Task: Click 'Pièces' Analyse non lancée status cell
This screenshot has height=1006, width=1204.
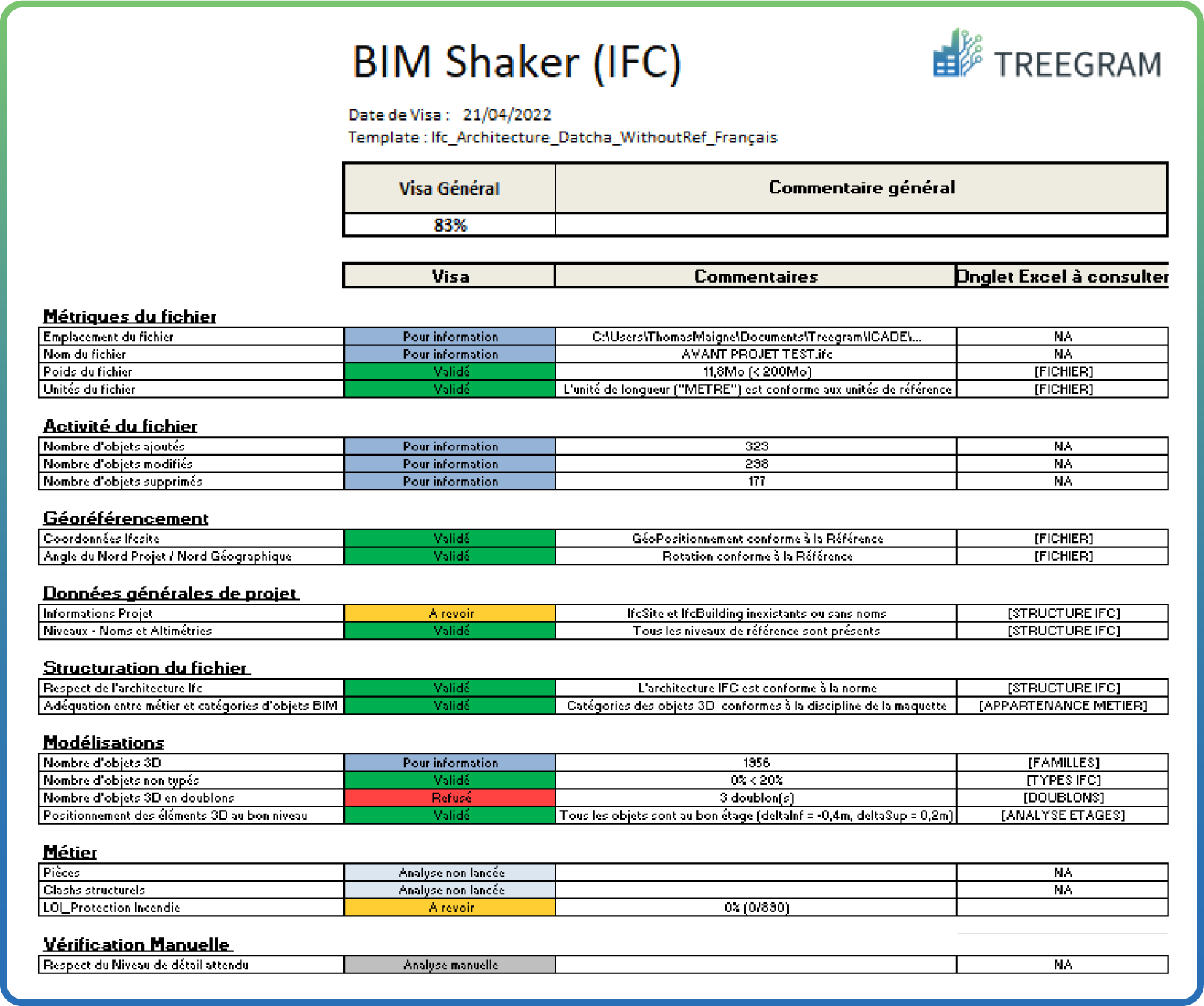Action: [450, 873]
